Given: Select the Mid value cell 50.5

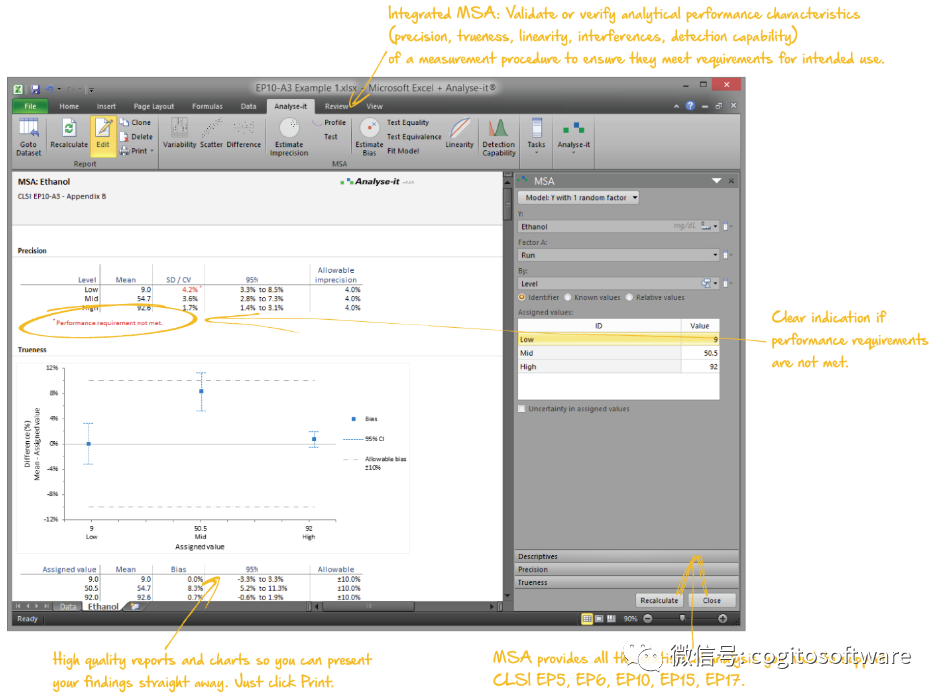Looking at the screenshot, I should point(700,353).
